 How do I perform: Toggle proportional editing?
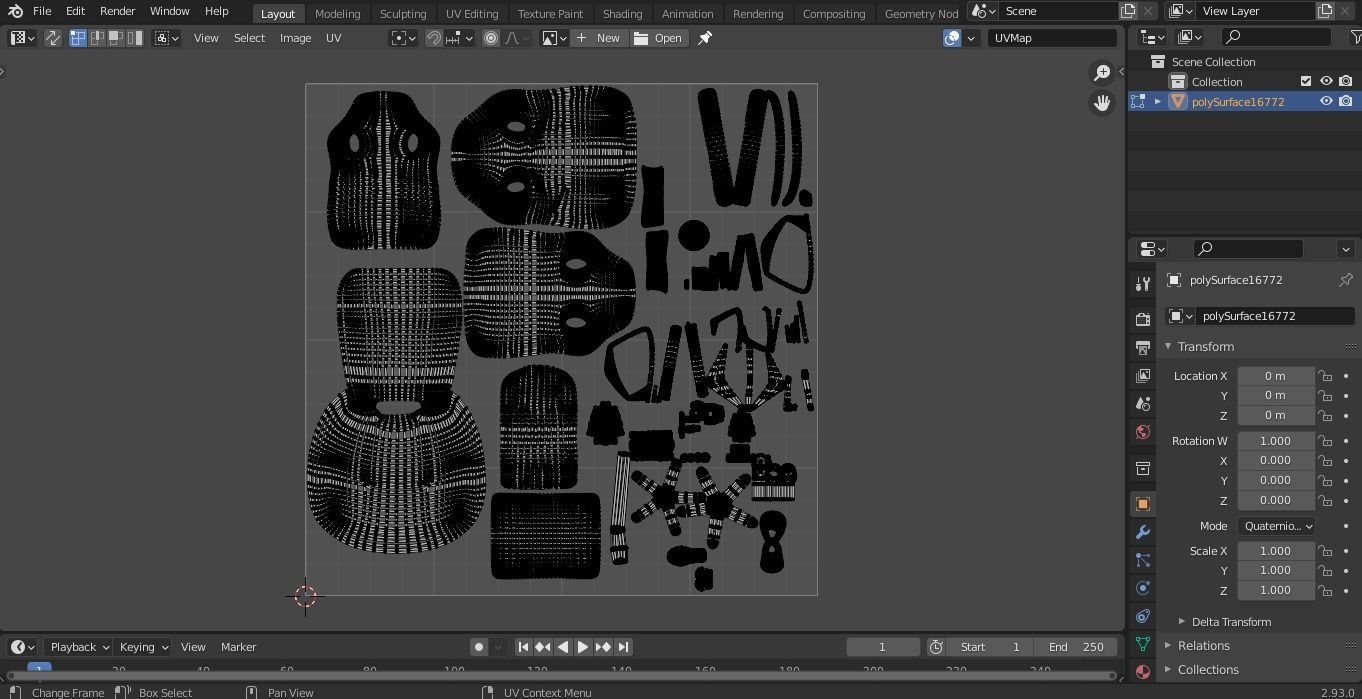click(491, 38)
